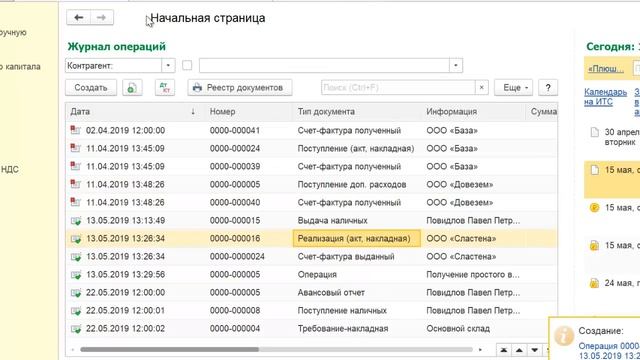Image resolution: width=640 pixels, height=360 pixels.
Task: Click the Журнал операций heading
Action: [x=117, y=47]
